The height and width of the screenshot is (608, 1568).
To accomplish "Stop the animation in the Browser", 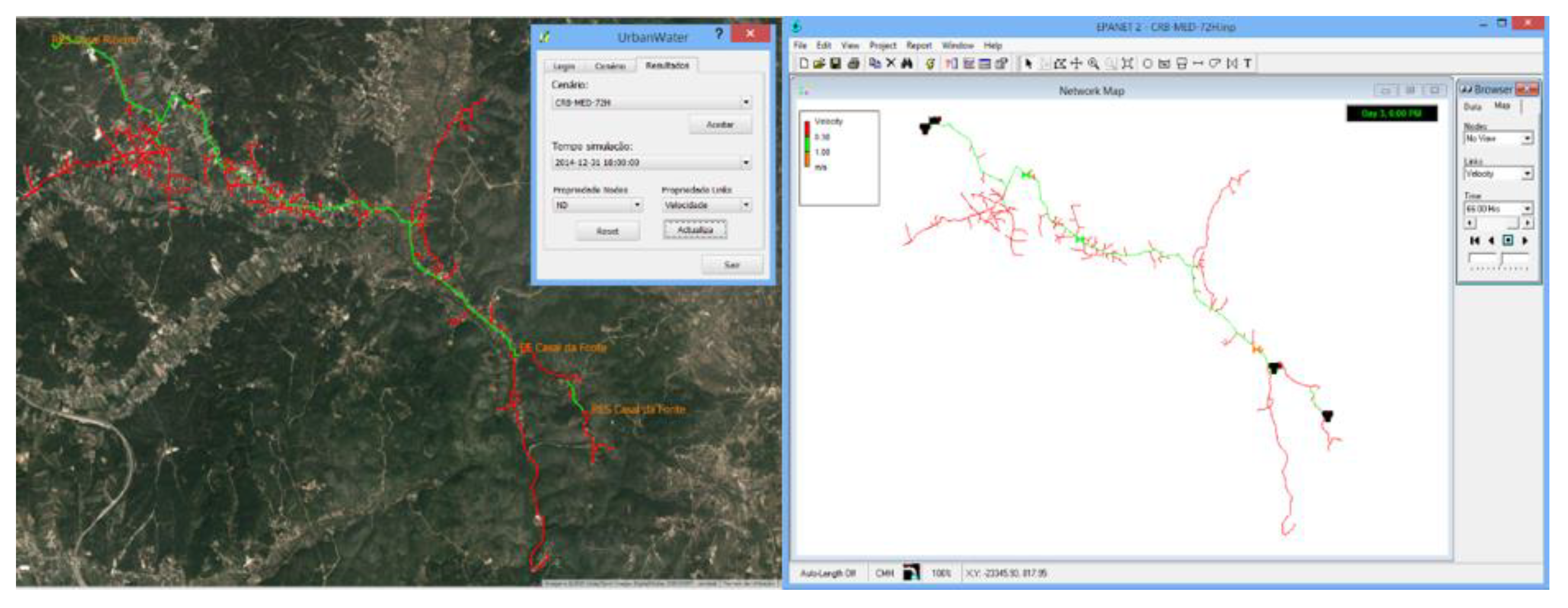I will click(x=1508, y=240).
